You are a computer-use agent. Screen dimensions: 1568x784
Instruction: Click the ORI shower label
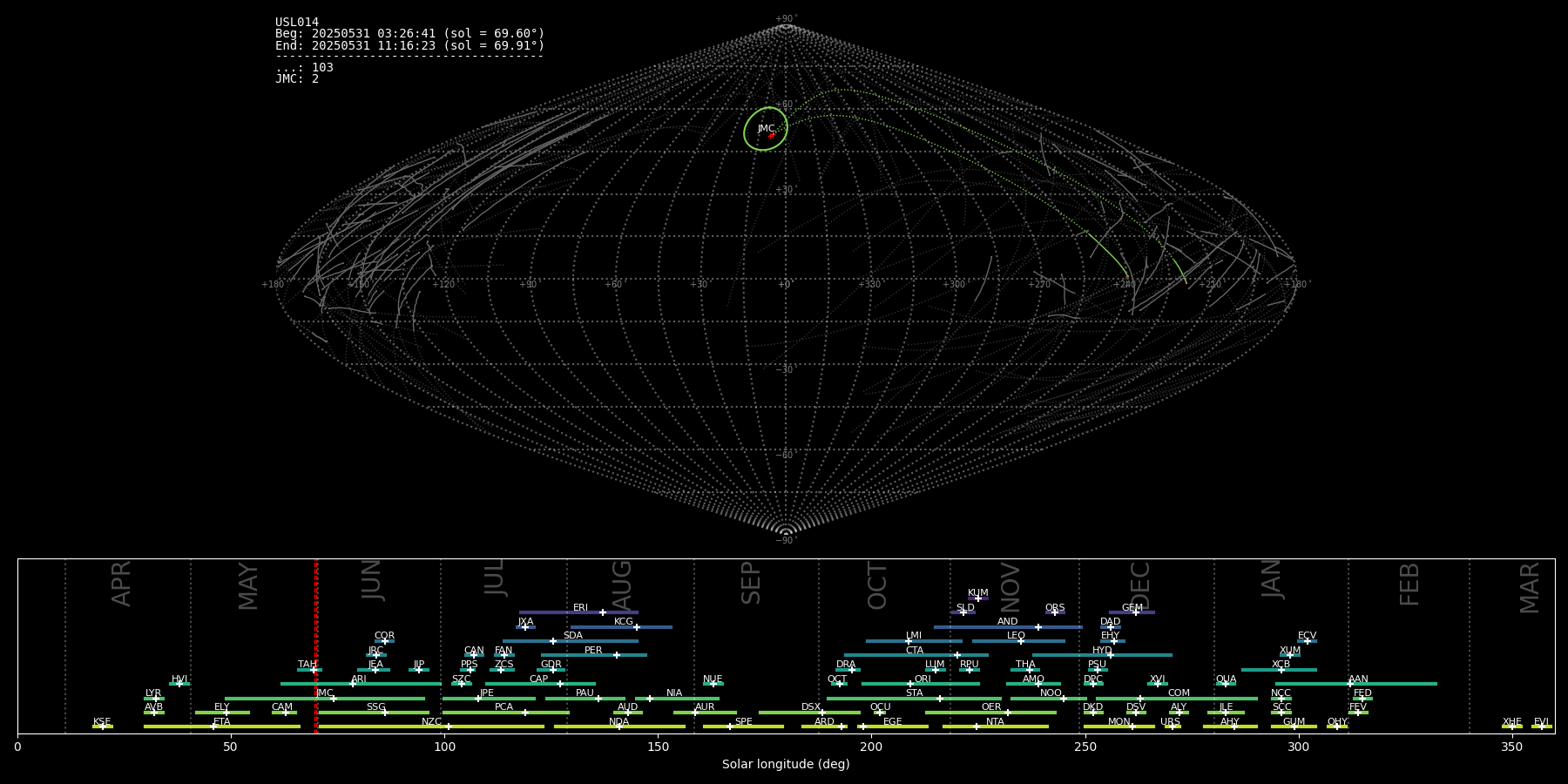click(923, 679)
